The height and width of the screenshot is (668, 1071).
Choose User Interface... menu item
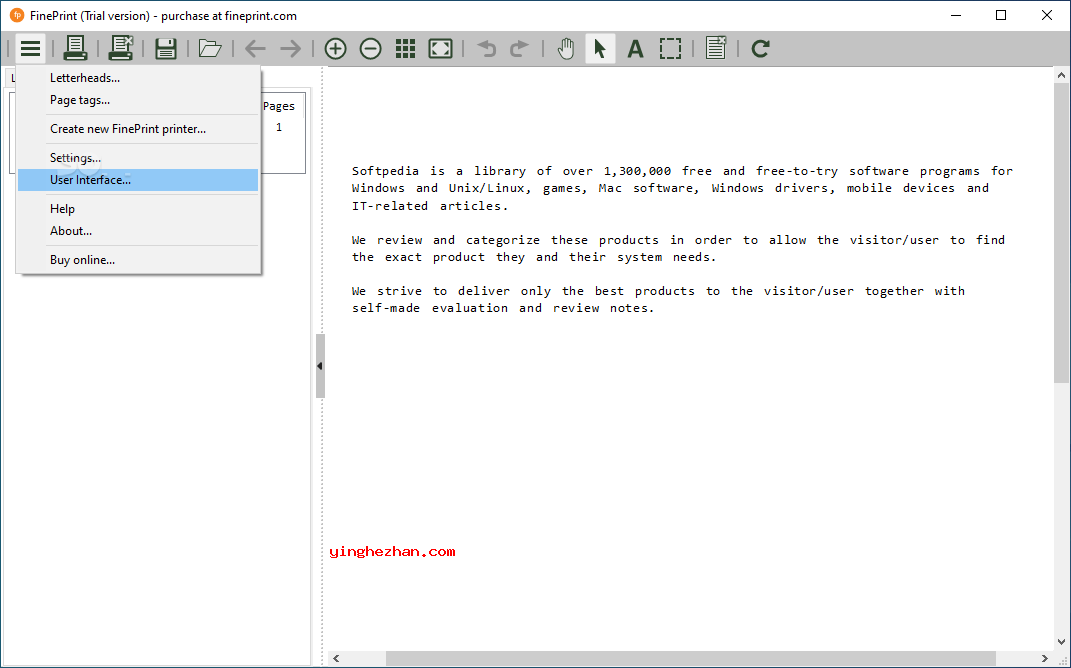click(138, 180)
